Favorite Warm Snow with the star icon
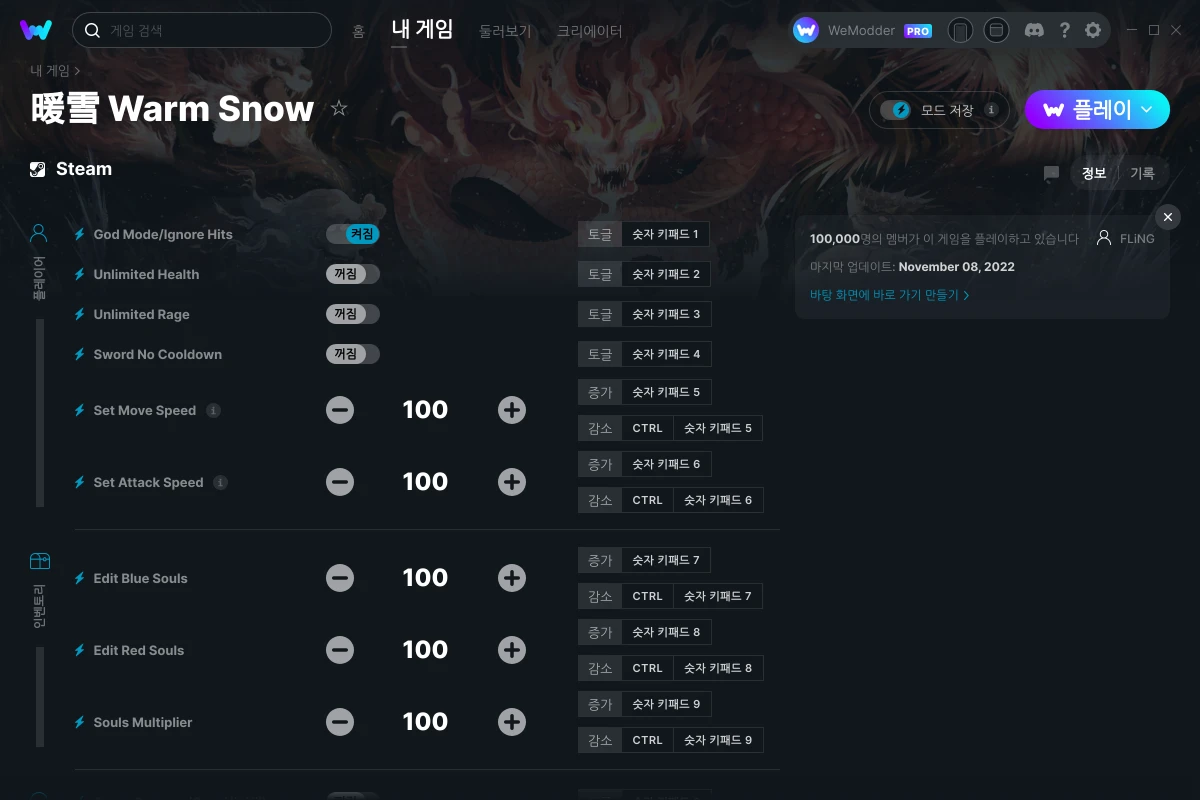The height and width of the screenshot is (800, 1200). [x=339, y=108]
